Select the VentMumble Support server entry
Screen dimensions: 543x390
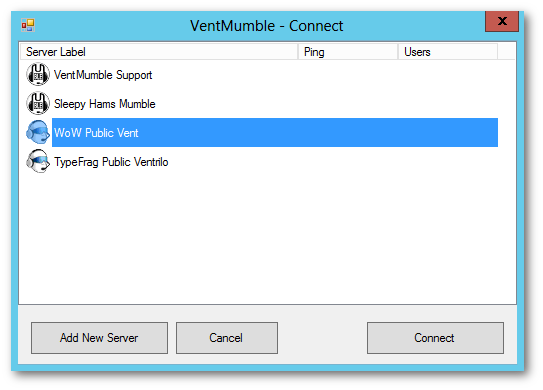103,75
